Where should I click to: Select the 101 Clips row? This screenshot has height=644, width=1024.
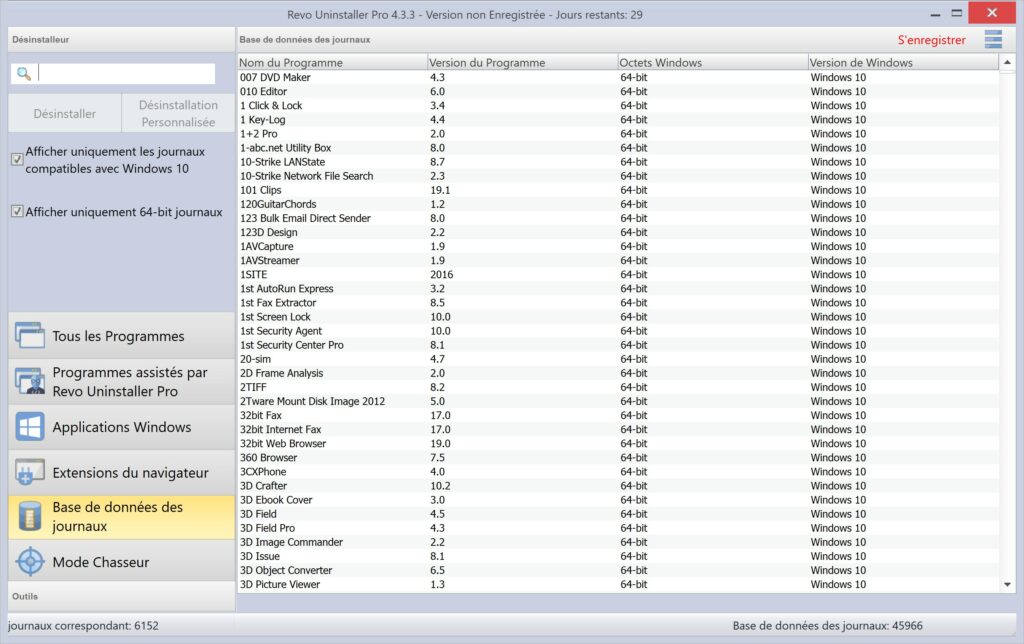[618, 190]
